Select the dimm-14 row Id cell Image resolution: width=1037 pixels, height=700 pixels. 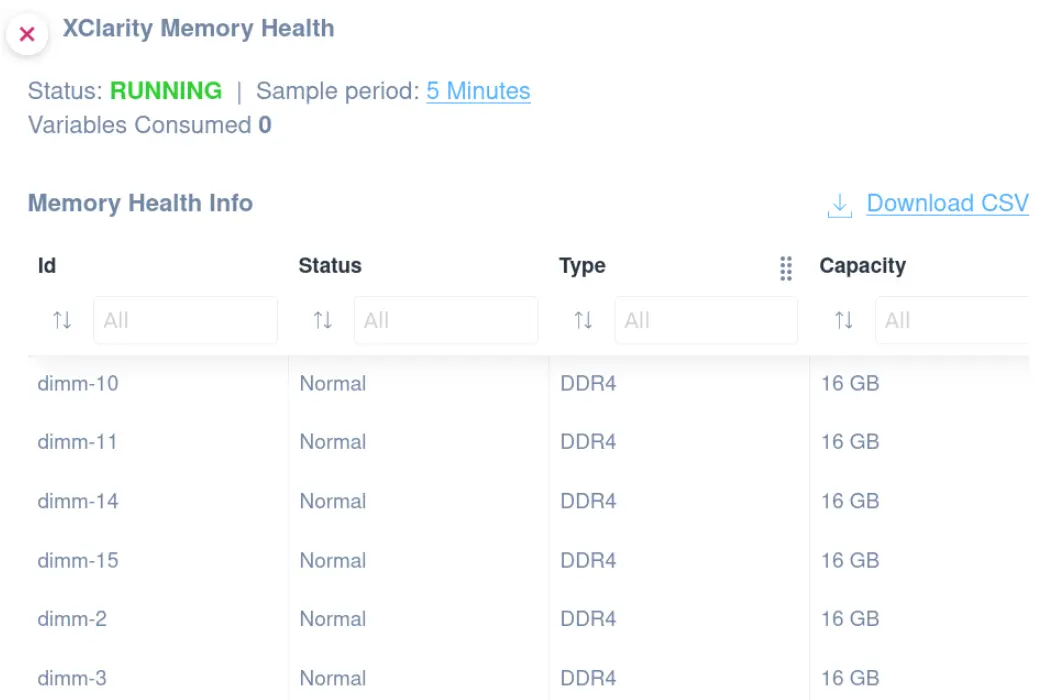[78, 501]
